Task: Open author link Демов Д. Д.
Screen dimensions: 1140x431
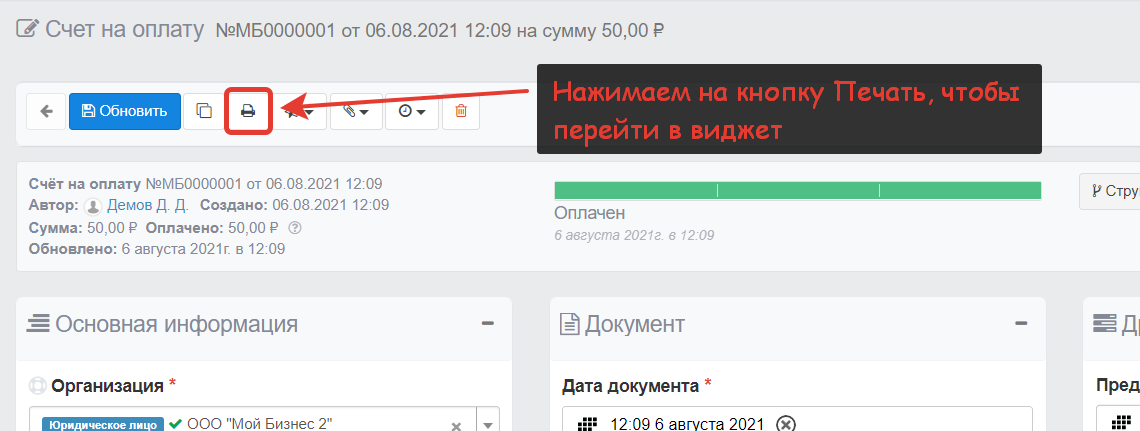Action: (148, 206)
